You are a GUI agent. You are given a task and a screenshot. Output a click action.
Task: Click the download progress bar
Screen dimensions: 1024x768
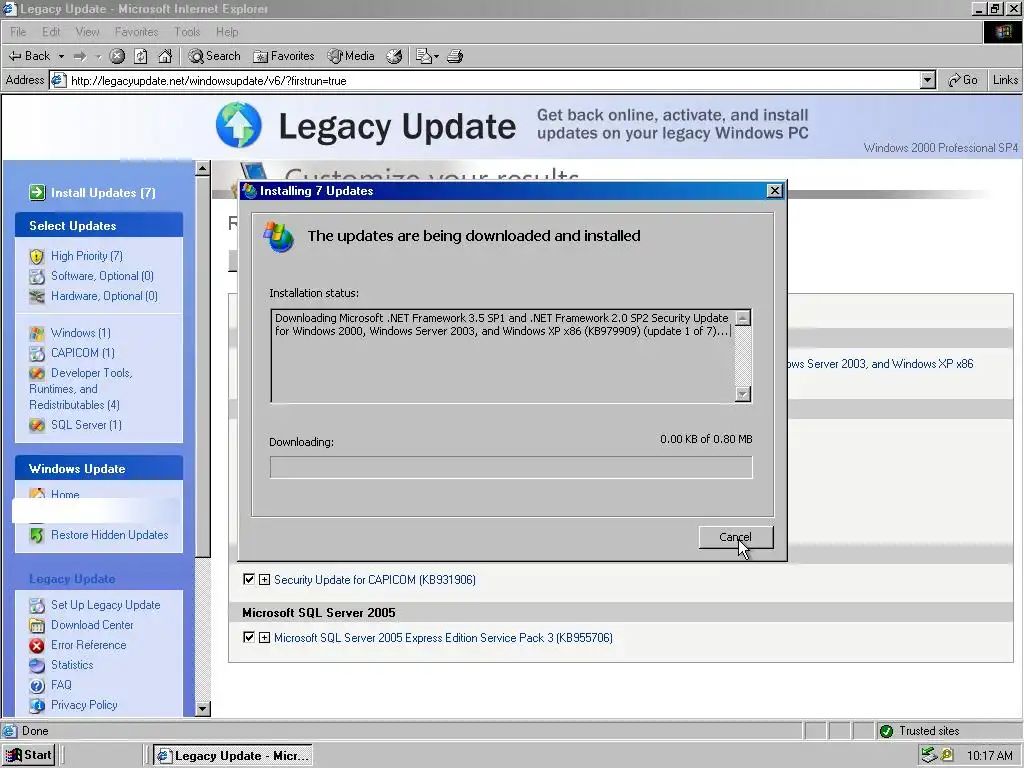(511, 467)
